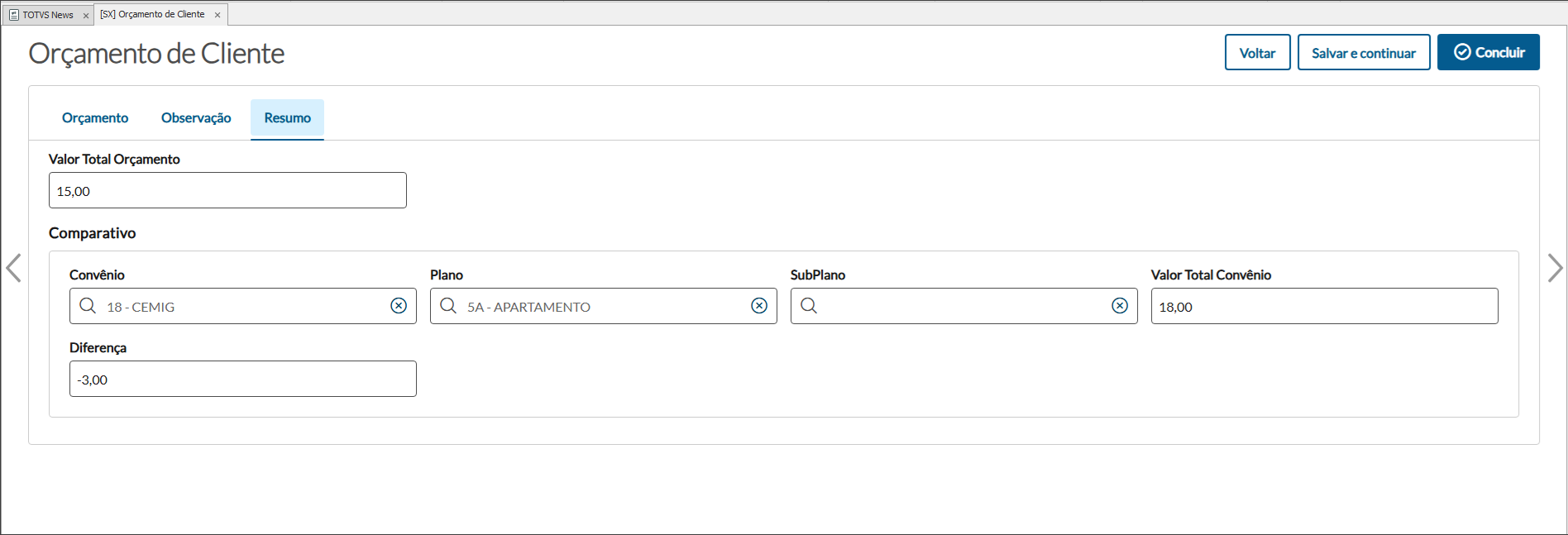This screenshot has height=535, width=1568.
Task: Click the Valor Total Orçamento field
Action: pyautogui.click(x=227, y=191)
